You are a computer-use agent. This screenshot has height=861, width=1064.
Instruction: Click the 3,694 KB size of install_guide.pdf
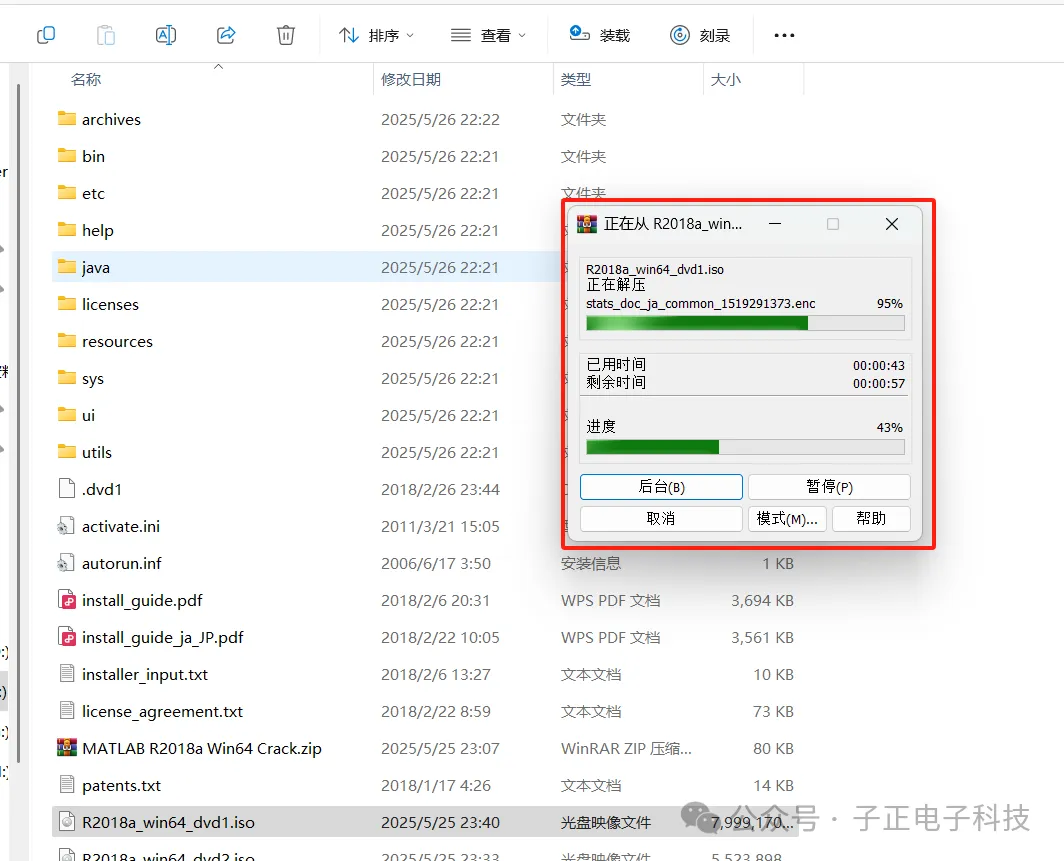click(762, 600)
